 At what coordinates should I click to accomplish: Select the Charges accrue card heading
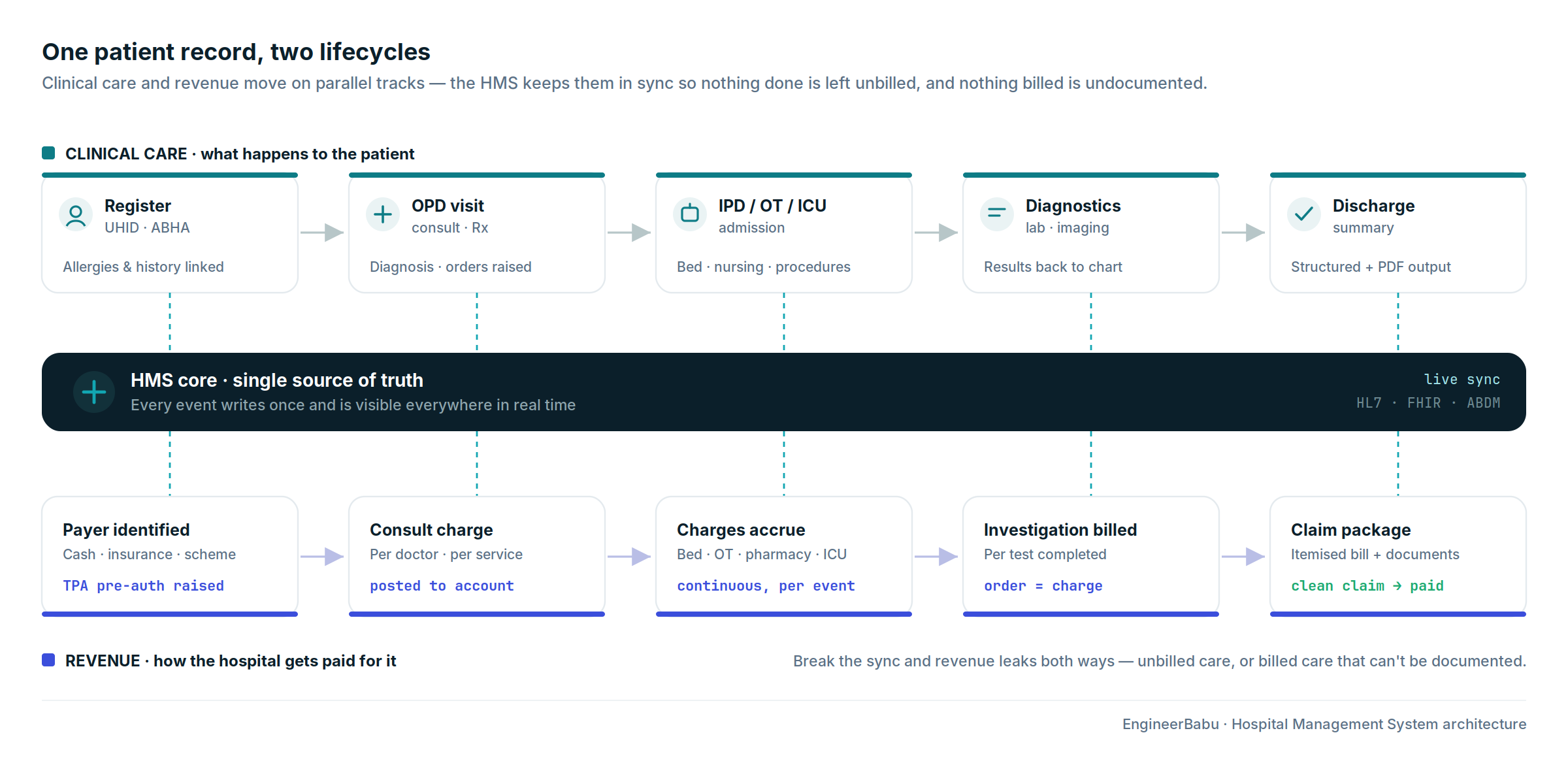pos(741,530)
